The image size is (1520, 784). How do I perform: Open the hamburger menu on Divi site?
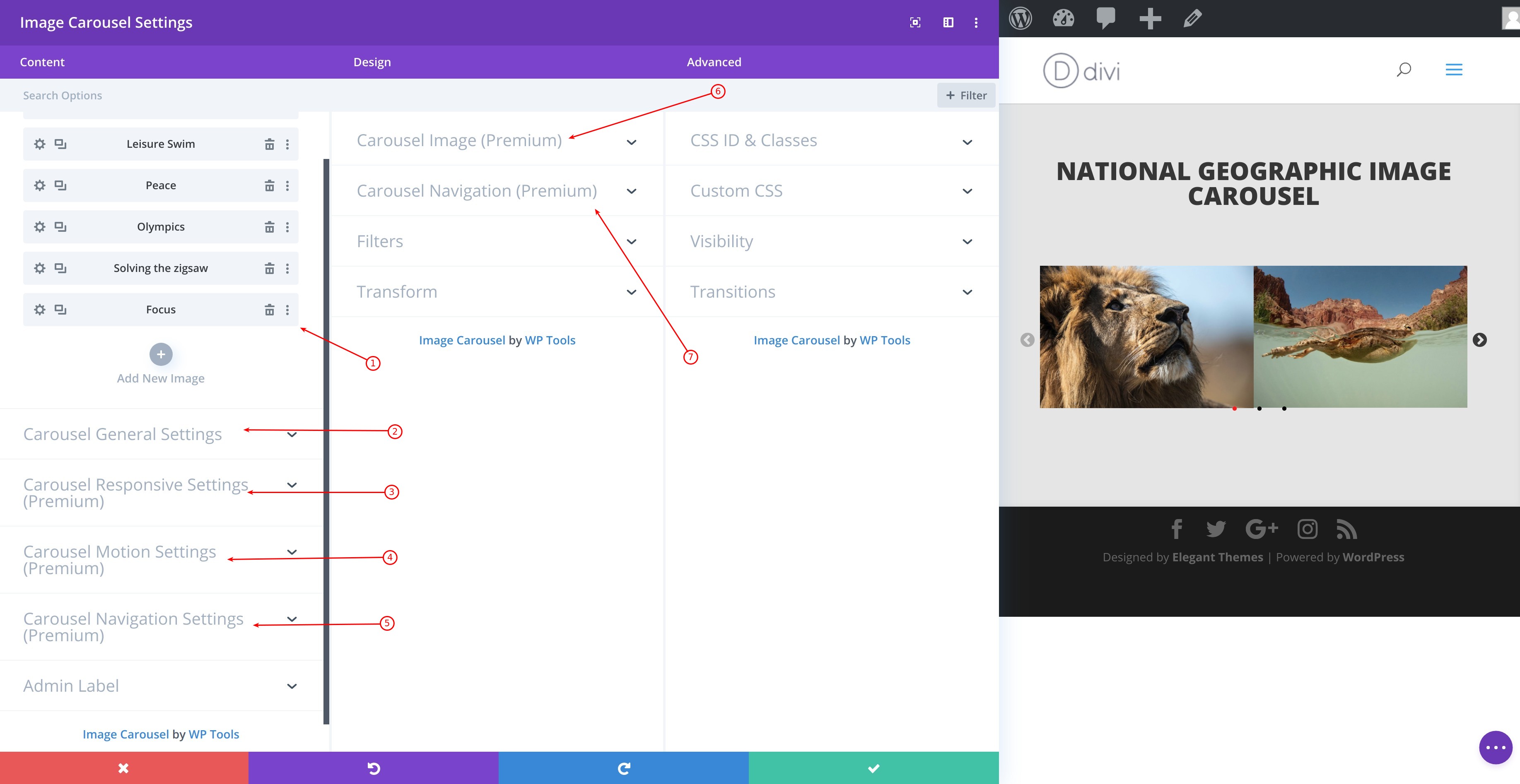coord(1454,70)
